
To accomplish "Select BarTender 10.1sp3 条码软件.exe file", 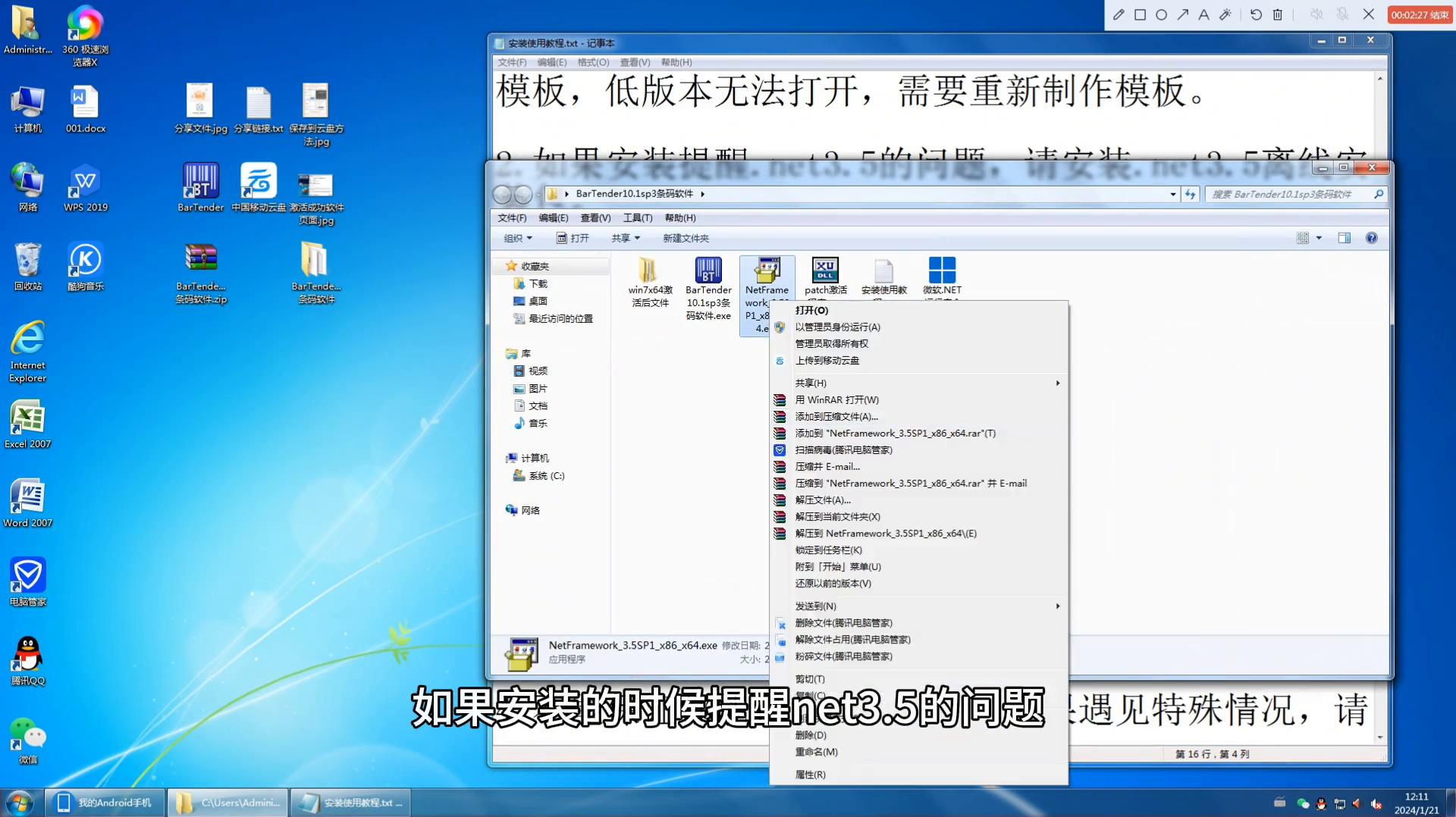I will [x=708, y=289].
